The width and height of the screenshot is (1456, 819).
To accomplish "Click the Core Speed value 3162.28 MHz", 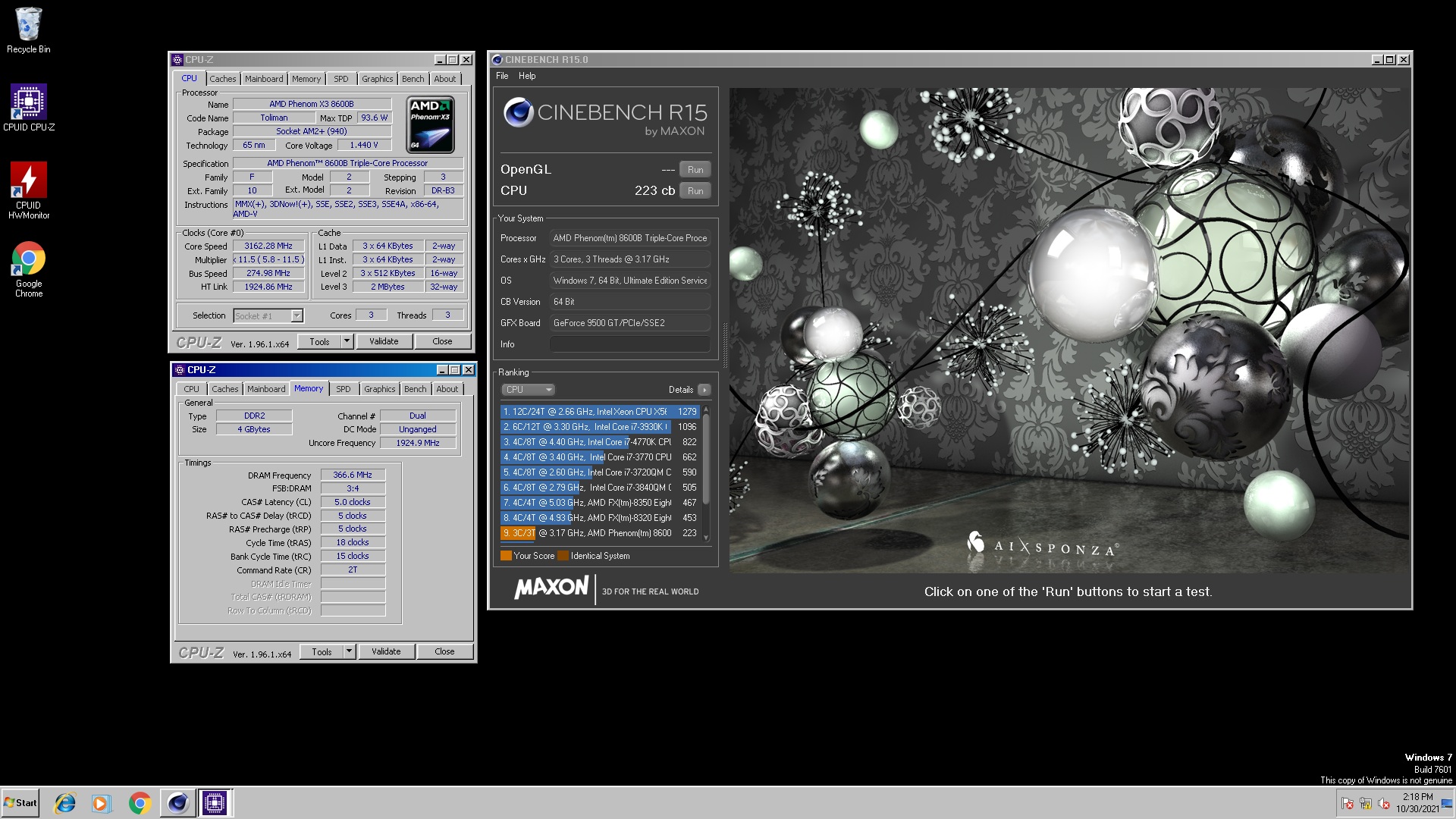I will tap(268, 246).
